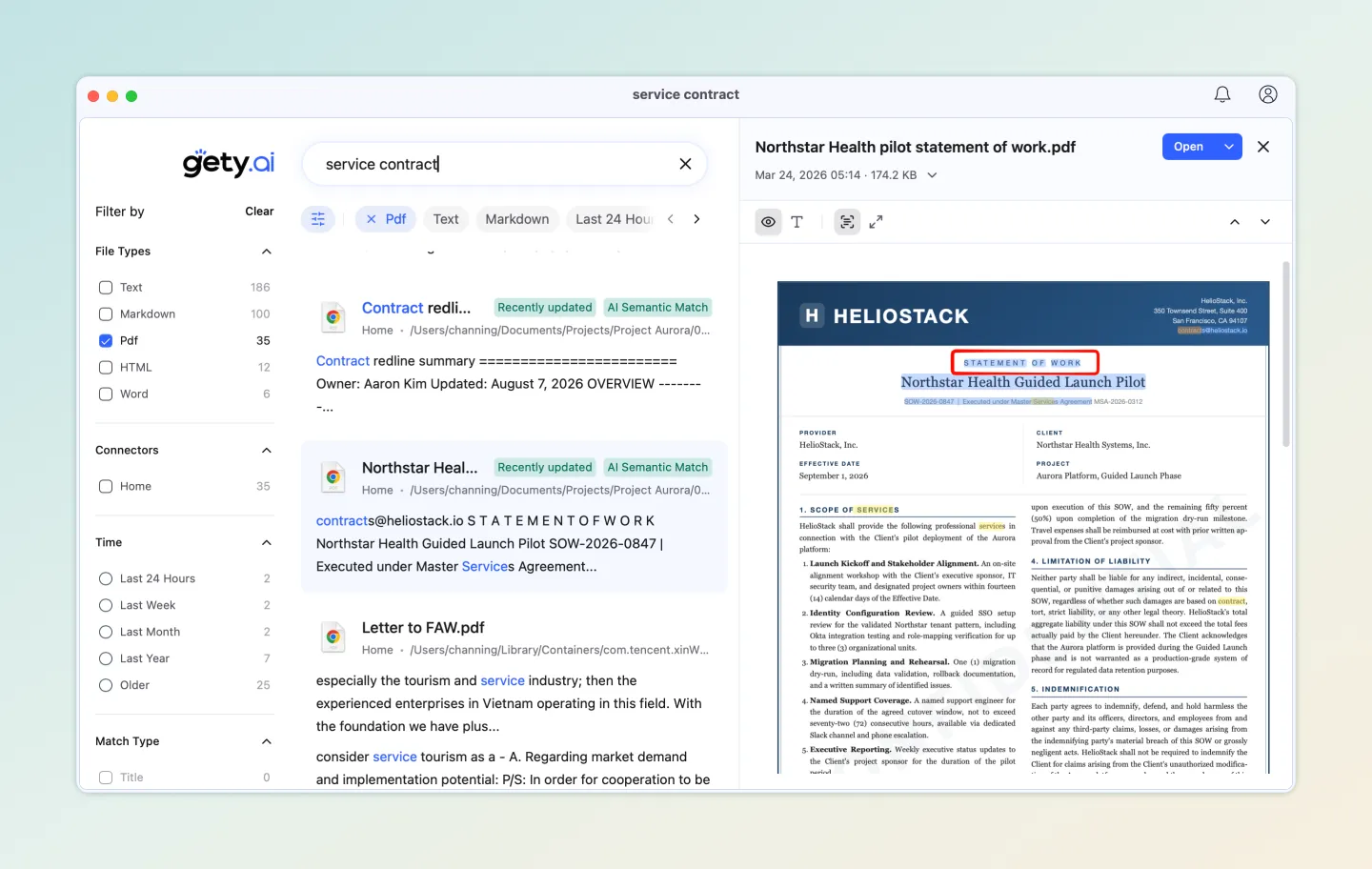Click the scan/summarize icon in preview toolbar
1372x869 pixels.
tap(847, 221)
